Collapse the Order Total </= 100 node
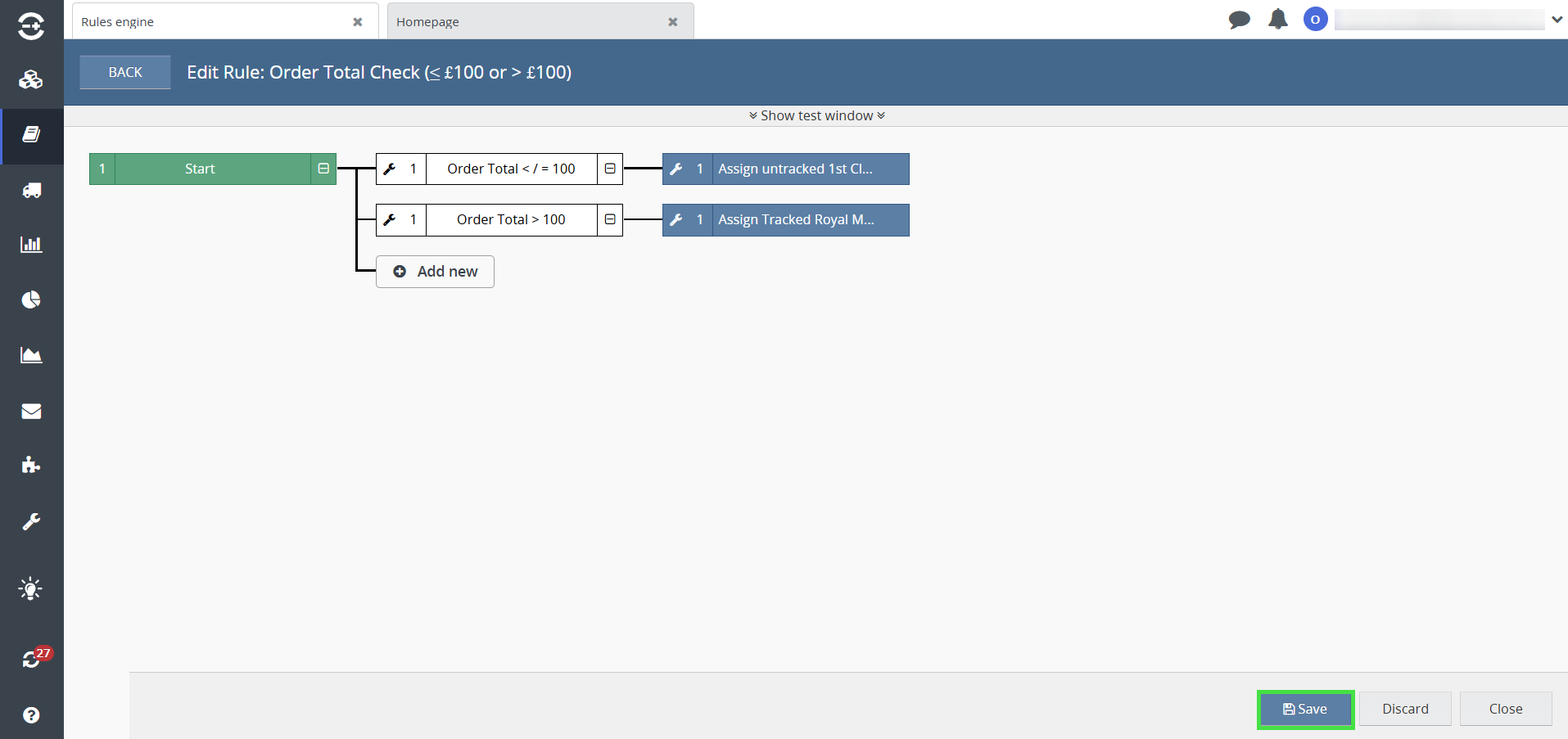The width and height of the screenshot is (1568, 739). click(610, 169)
